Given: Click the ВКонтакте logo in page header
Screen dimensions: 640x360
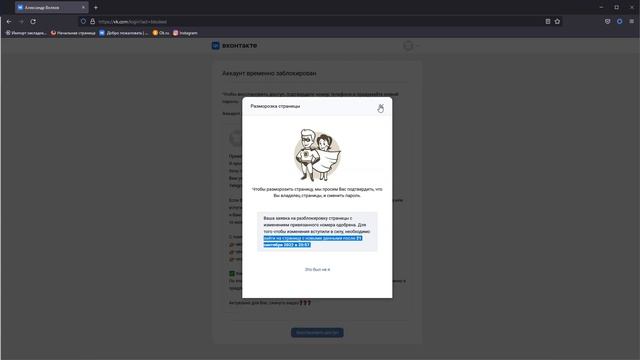Looking at the screenshot, I should [234, 46].
